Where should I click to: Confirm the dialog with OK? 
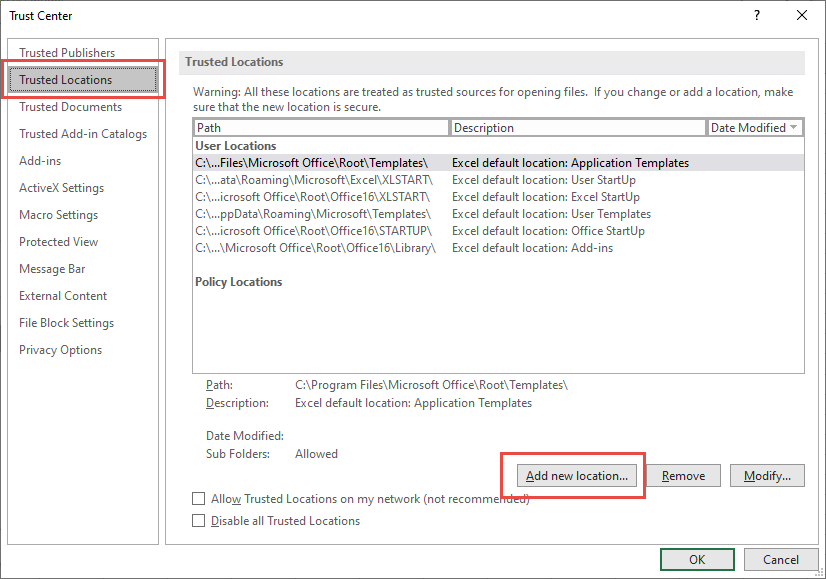(697, 560)
